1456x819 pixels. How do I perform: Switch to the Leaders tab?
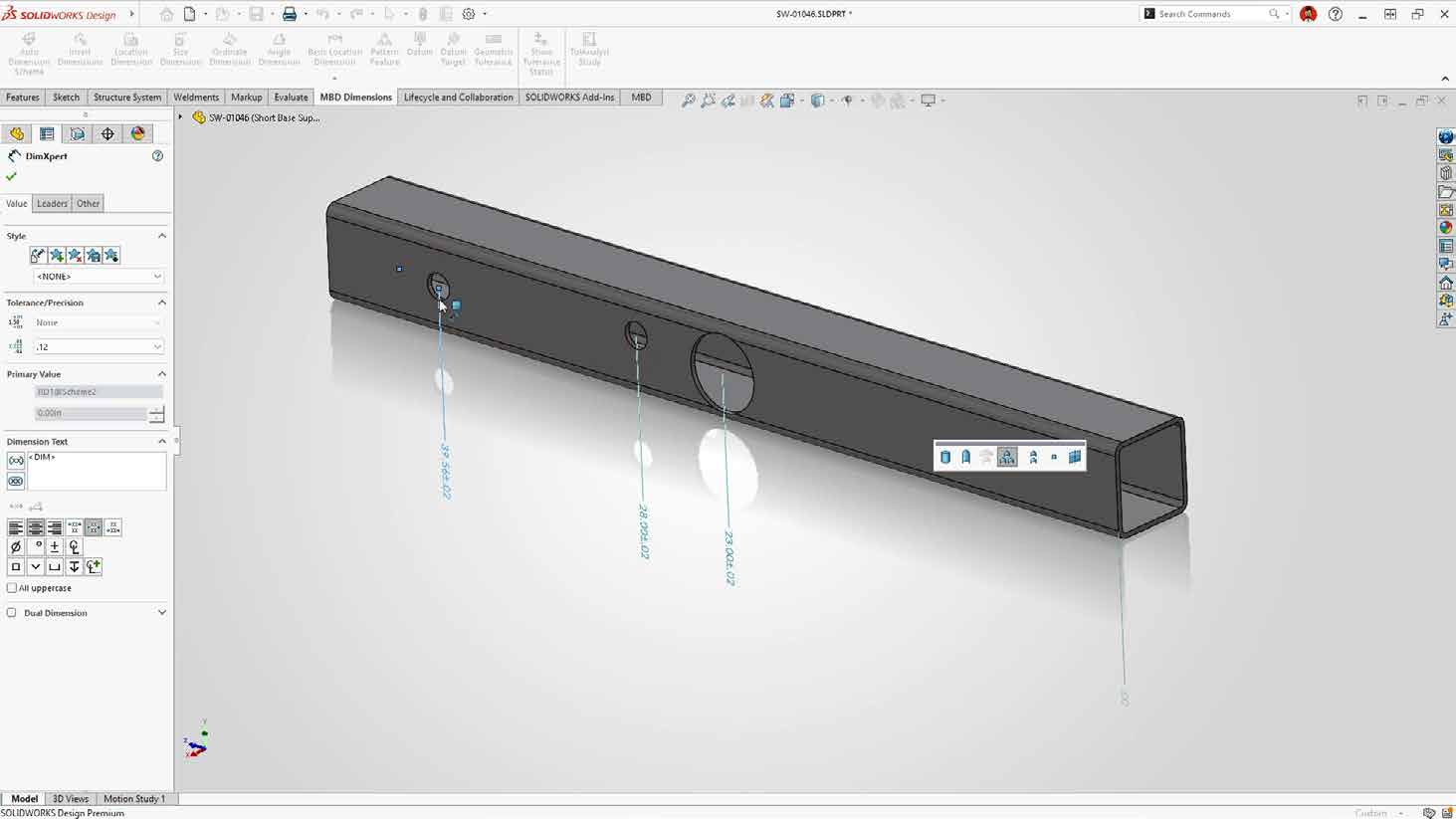click(x=52, y=203)
